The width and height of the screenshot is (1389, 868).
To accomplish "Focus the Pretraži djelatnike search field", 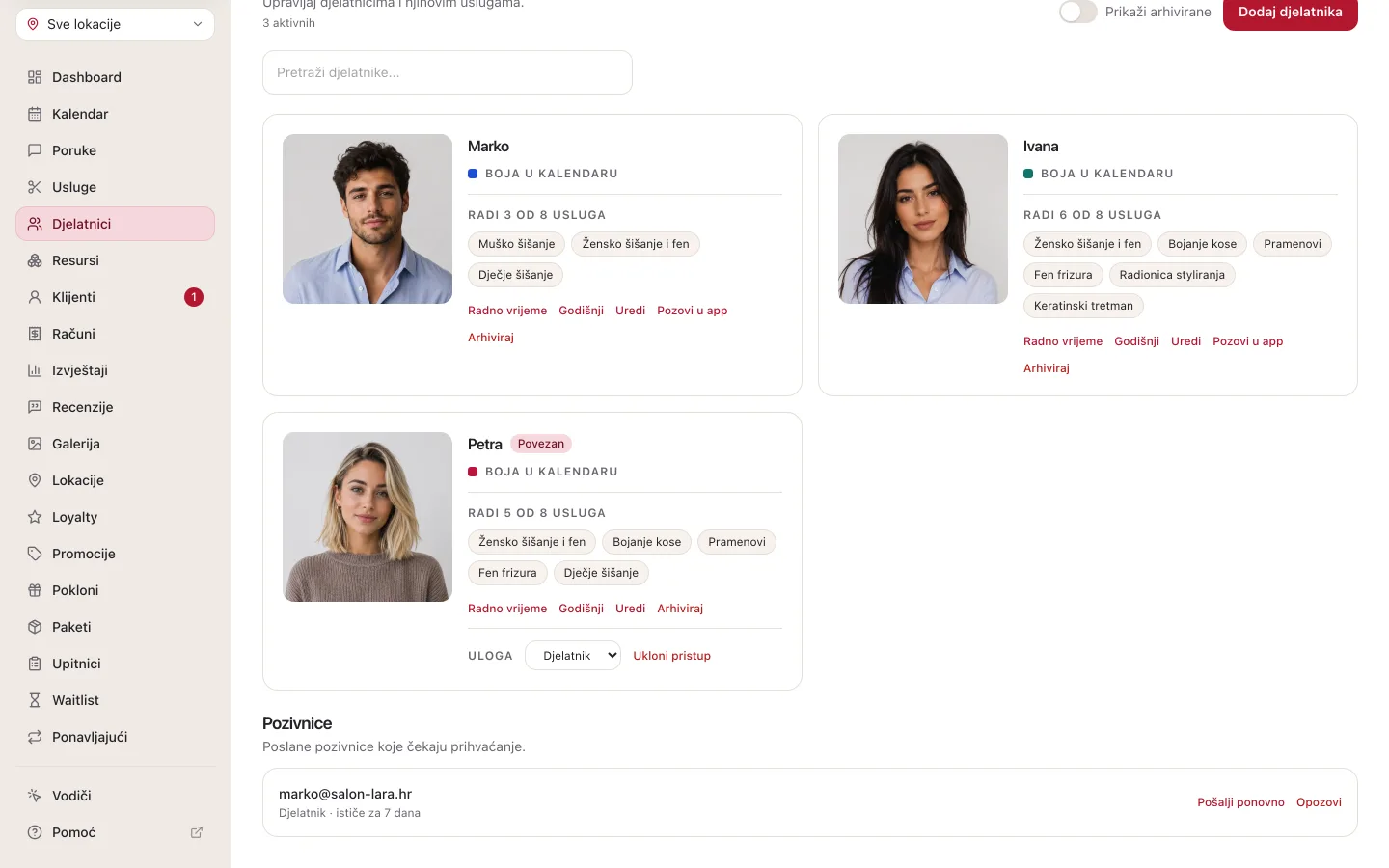I will tap(448, 72).
